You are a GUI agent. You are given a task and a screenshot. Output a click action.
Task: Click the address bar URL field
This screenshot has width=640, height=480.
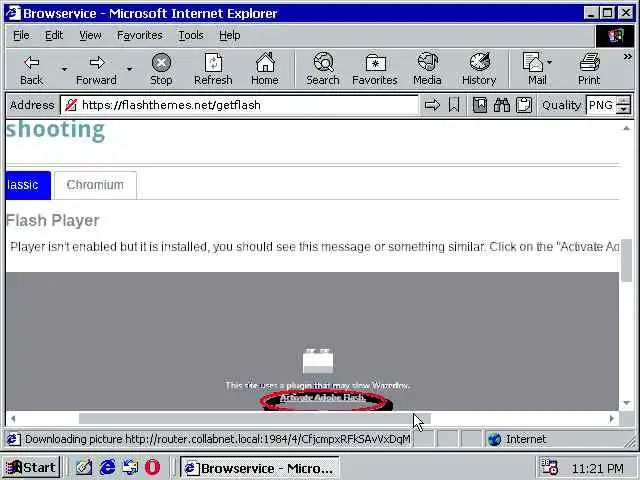pyautogui.click(x=239, y=105)
